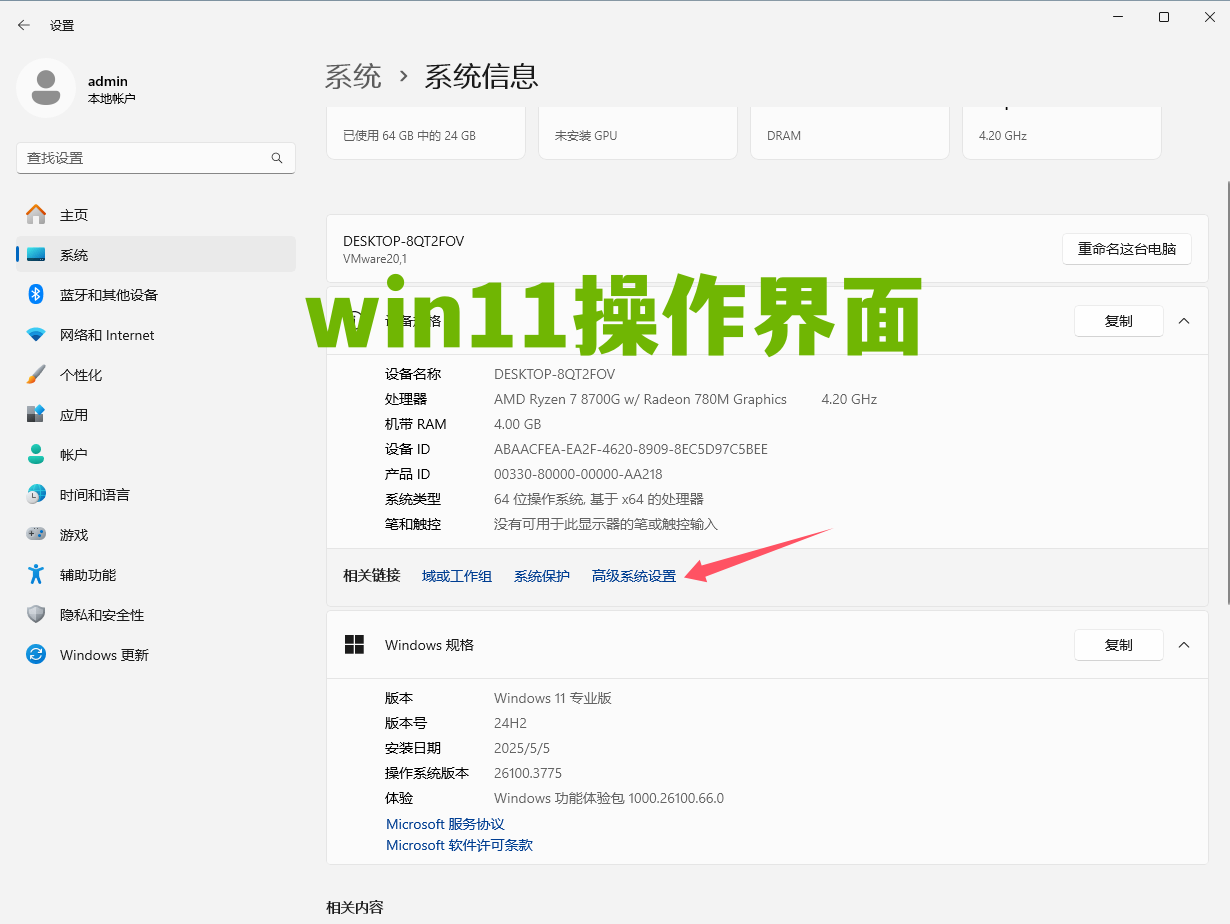Click install date 2025/5/5
Image resolution: width=1230 pixels, height=924 pixels.
(x=522, y=748)
